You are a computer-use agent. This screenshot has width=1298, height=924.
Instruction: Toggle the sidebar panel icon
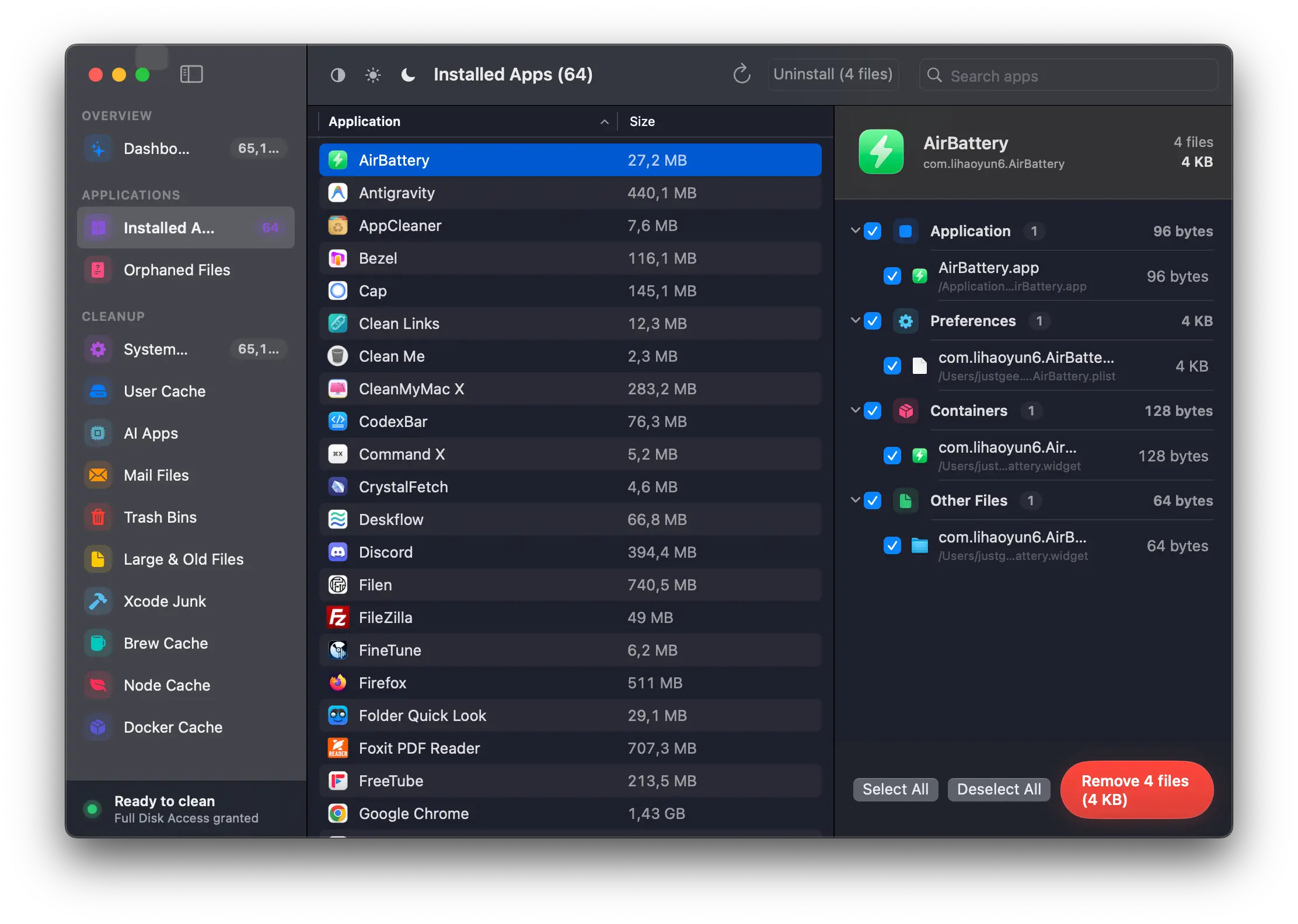click(191, 74)
